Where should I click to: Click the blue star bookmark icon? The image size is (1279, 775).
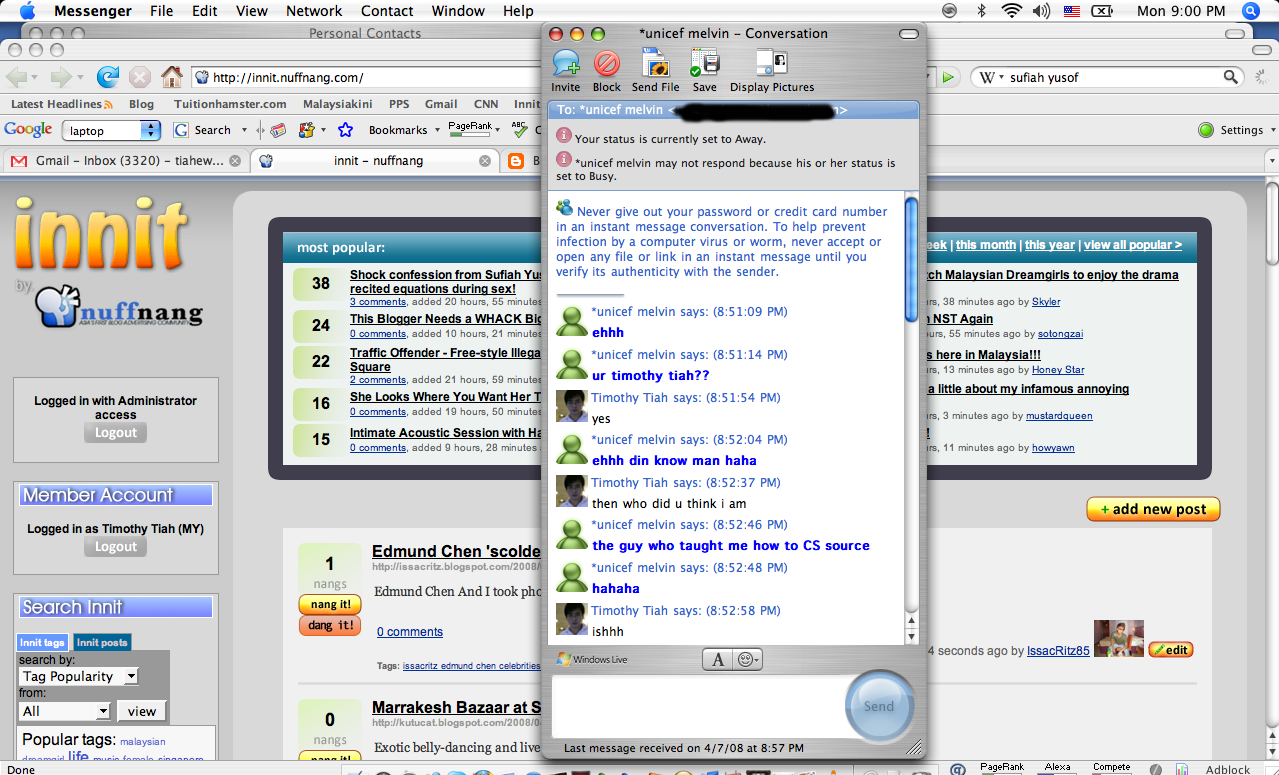pos(346,130)
